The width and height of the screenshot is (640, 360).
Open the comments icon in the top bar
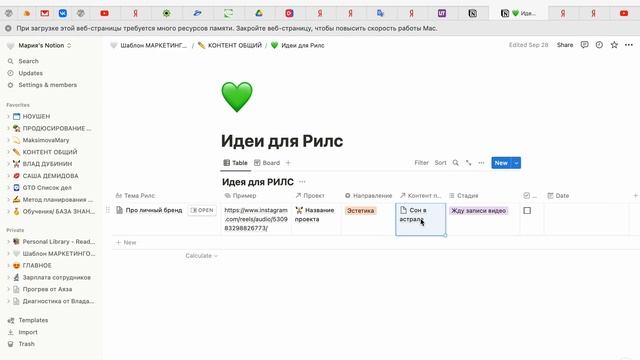tap(584, 45)
